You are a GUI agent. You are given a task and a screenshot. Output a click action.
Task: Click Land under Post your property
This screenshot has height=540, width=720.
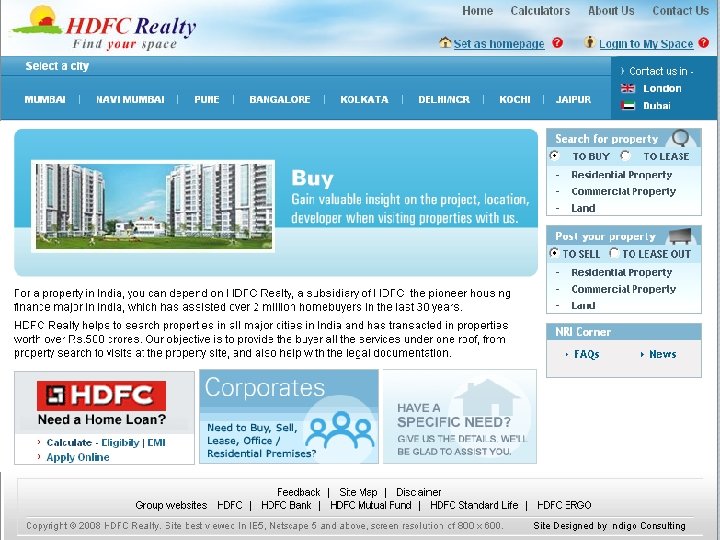(583, 305)
